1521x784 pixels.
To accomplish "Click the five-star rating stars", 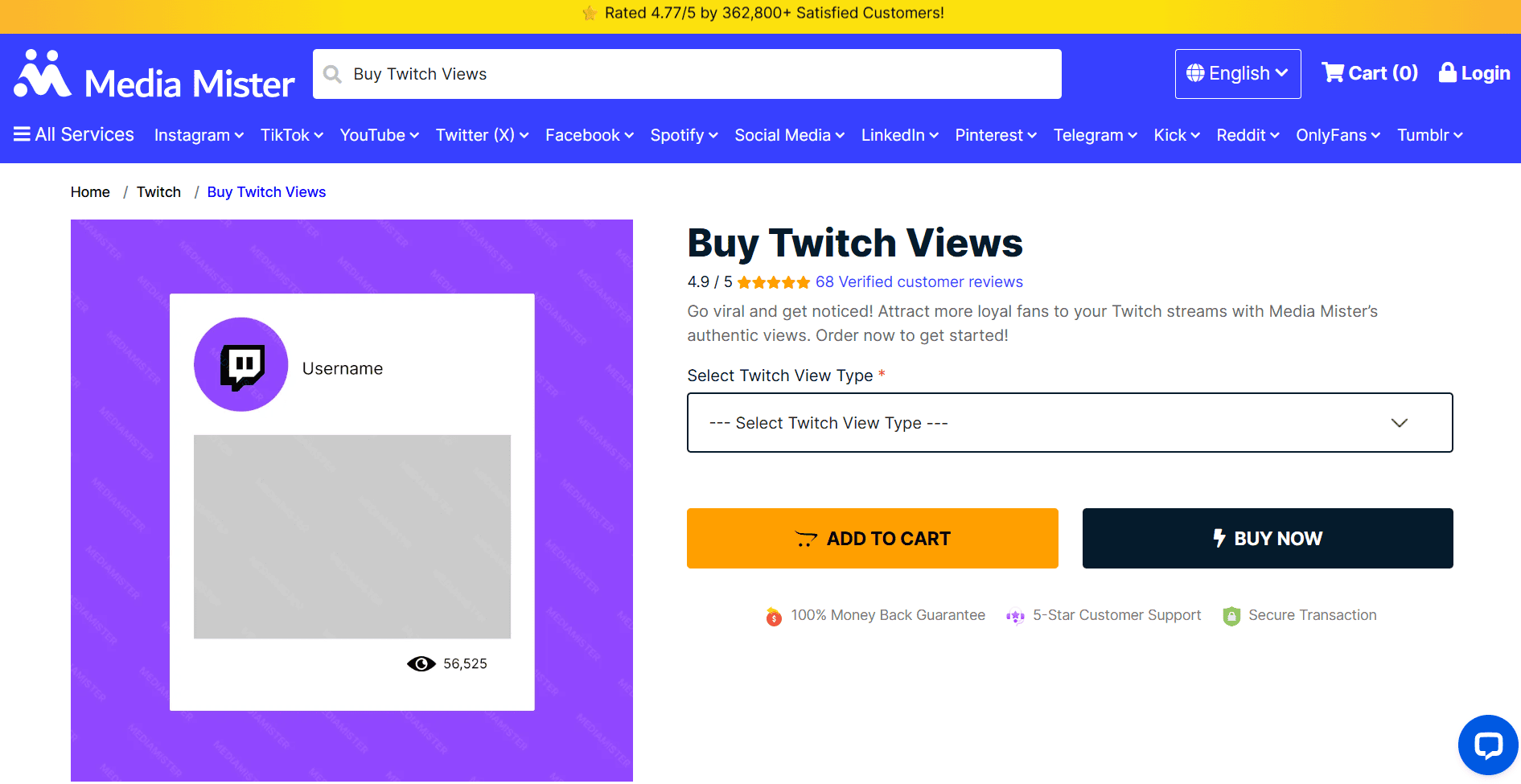I will pyautogui.click(x=774, y=282).
